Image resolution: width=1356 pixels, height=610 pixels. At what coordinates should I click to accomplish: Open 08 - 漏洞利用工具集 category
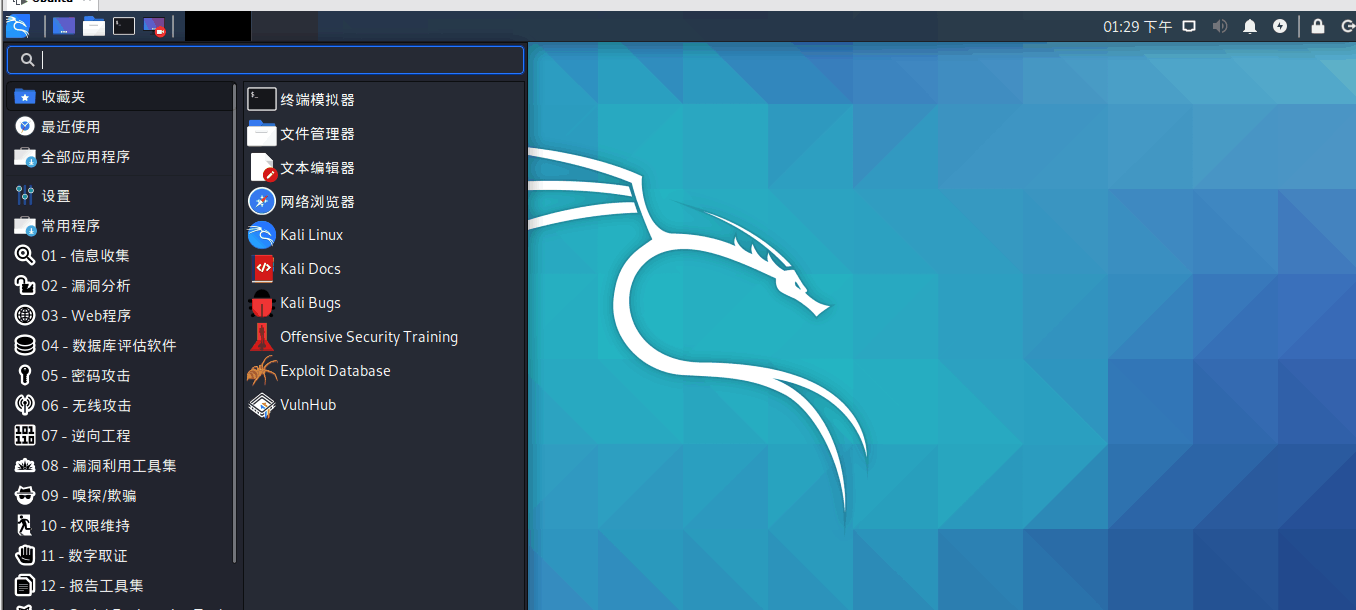coord(120,466)
